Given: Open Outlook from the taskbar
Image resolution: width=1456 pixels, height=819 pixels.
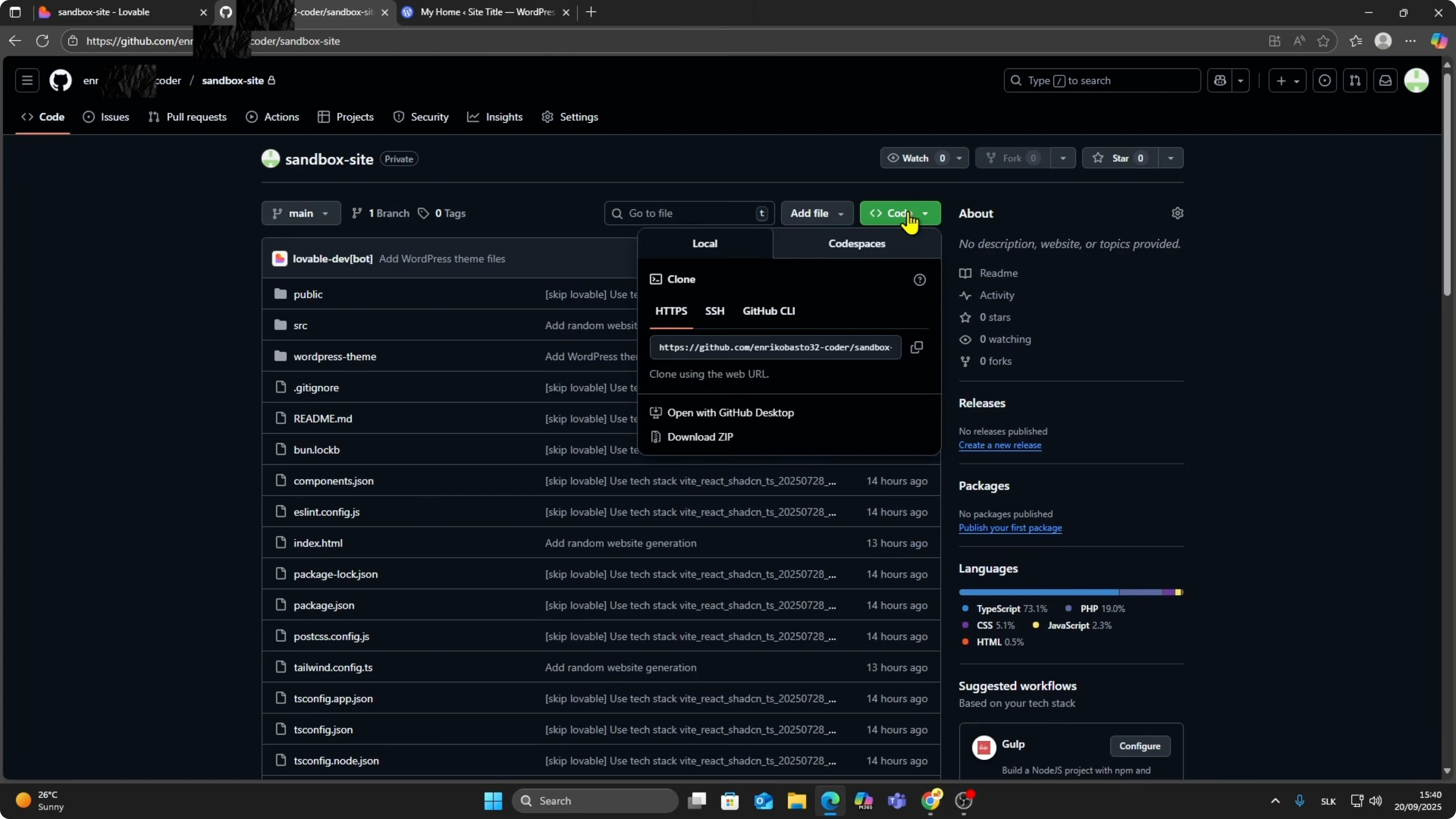Looking at the screenshot, I should 764,800.
